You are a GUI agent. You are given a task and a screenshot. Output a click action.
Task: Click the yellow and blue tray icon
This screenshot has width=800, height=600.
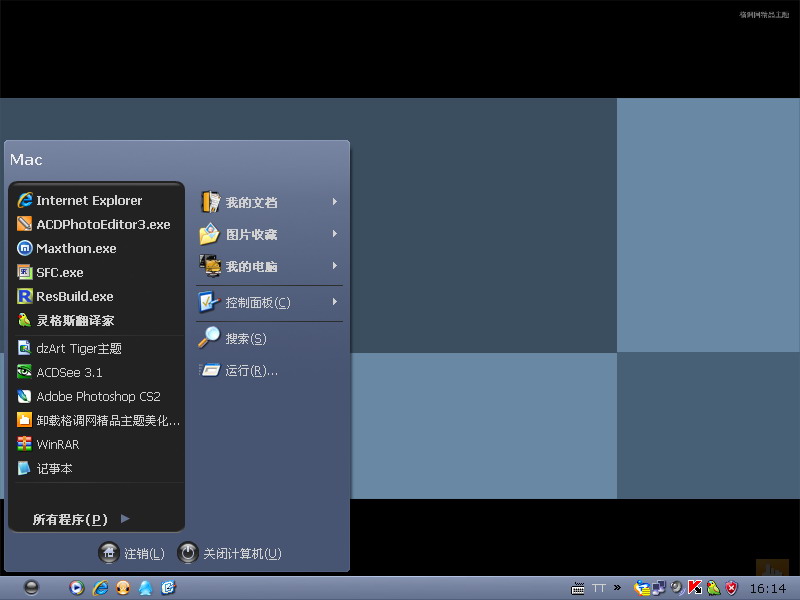click(641, 588)
